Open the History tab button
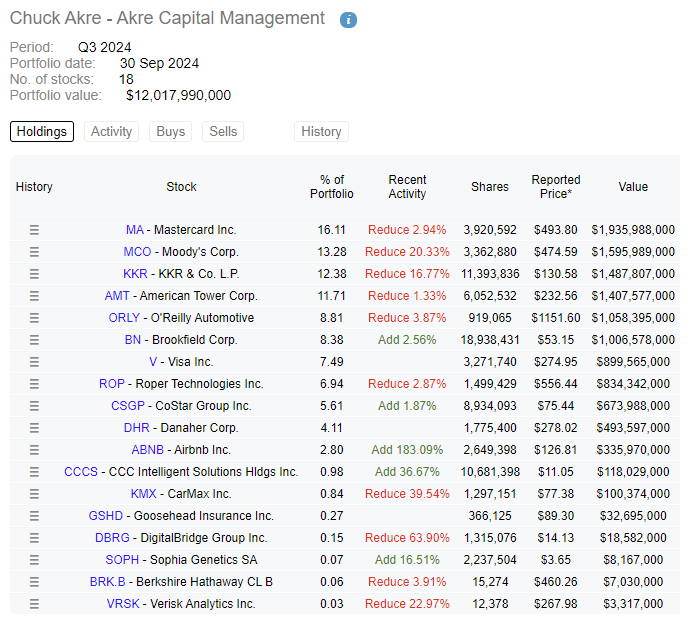The height and width of the screenshot is (622, 691). (321, 131)
